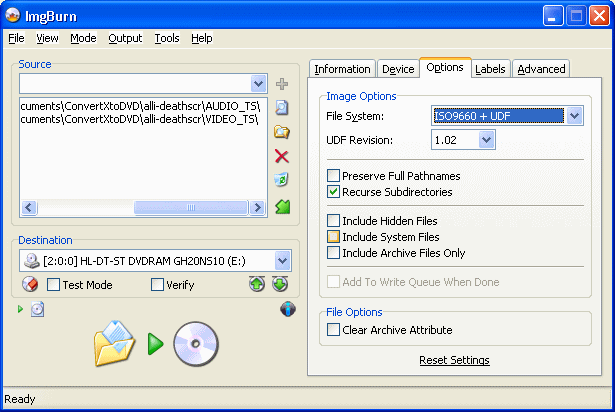
Task: Click the Reset Settings link
Action: tap(454, 360)
